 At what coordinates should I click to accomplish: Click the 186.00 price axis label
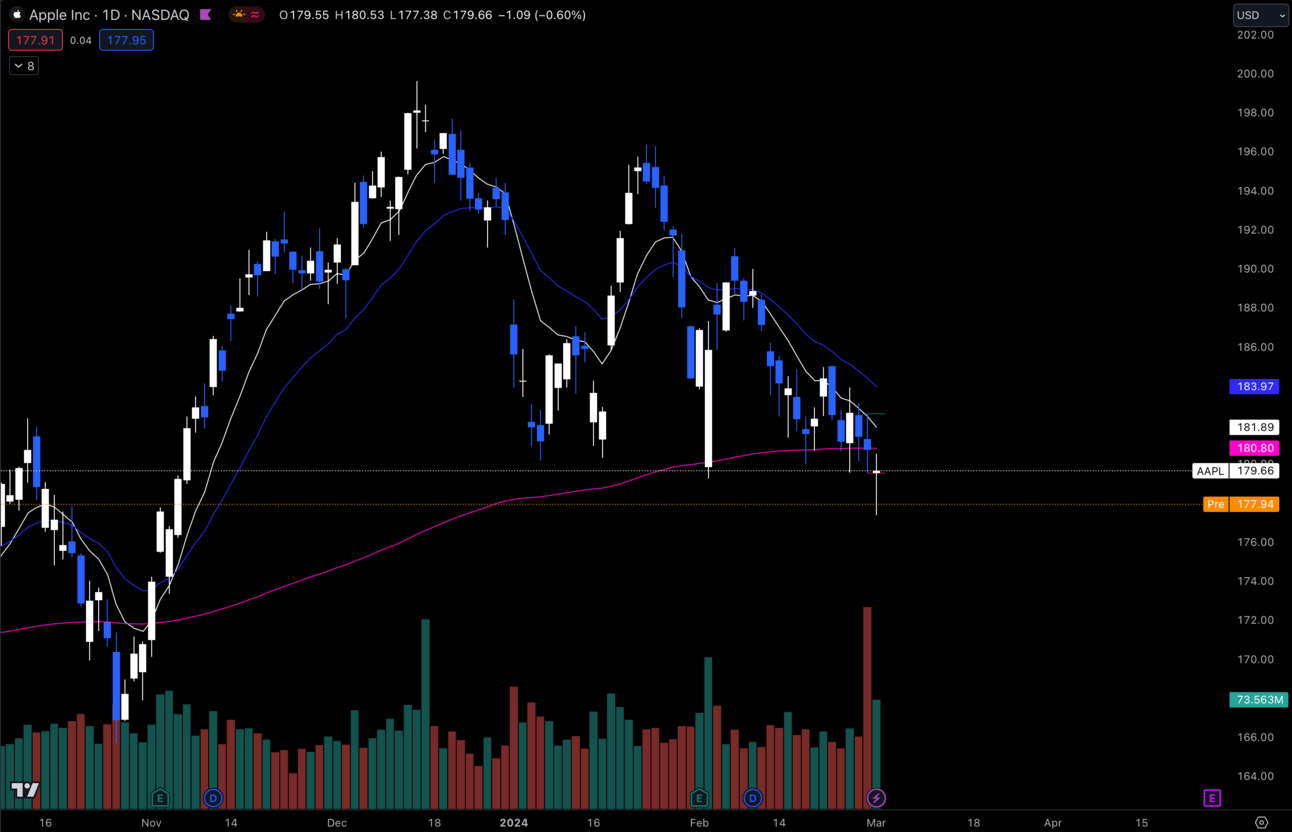[x=1255, y=347]
